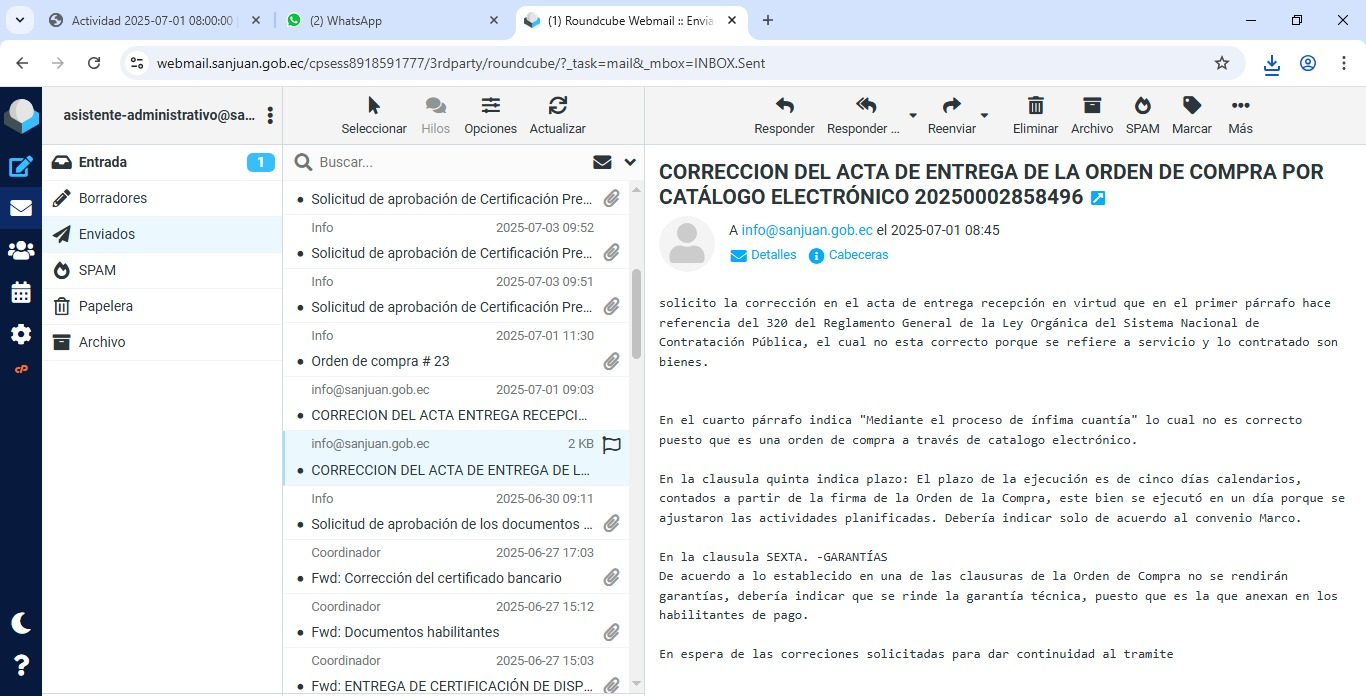Open the contacts icon in sidebar
Screen dimensions: 1366x696
tap(20, 250)
